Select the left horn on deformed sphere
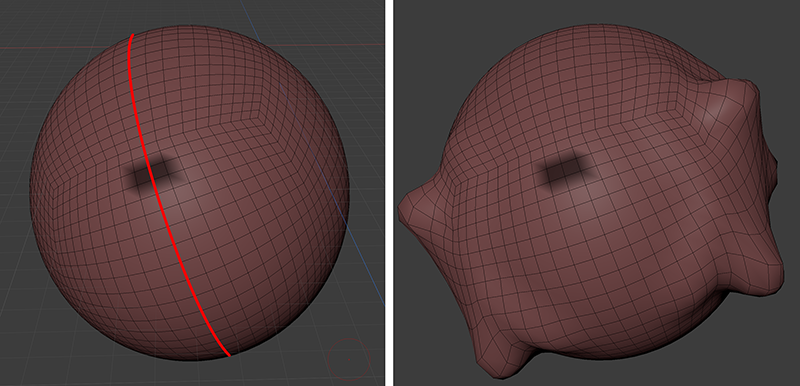Screen dimensions: 800x386 coord(418,207)
